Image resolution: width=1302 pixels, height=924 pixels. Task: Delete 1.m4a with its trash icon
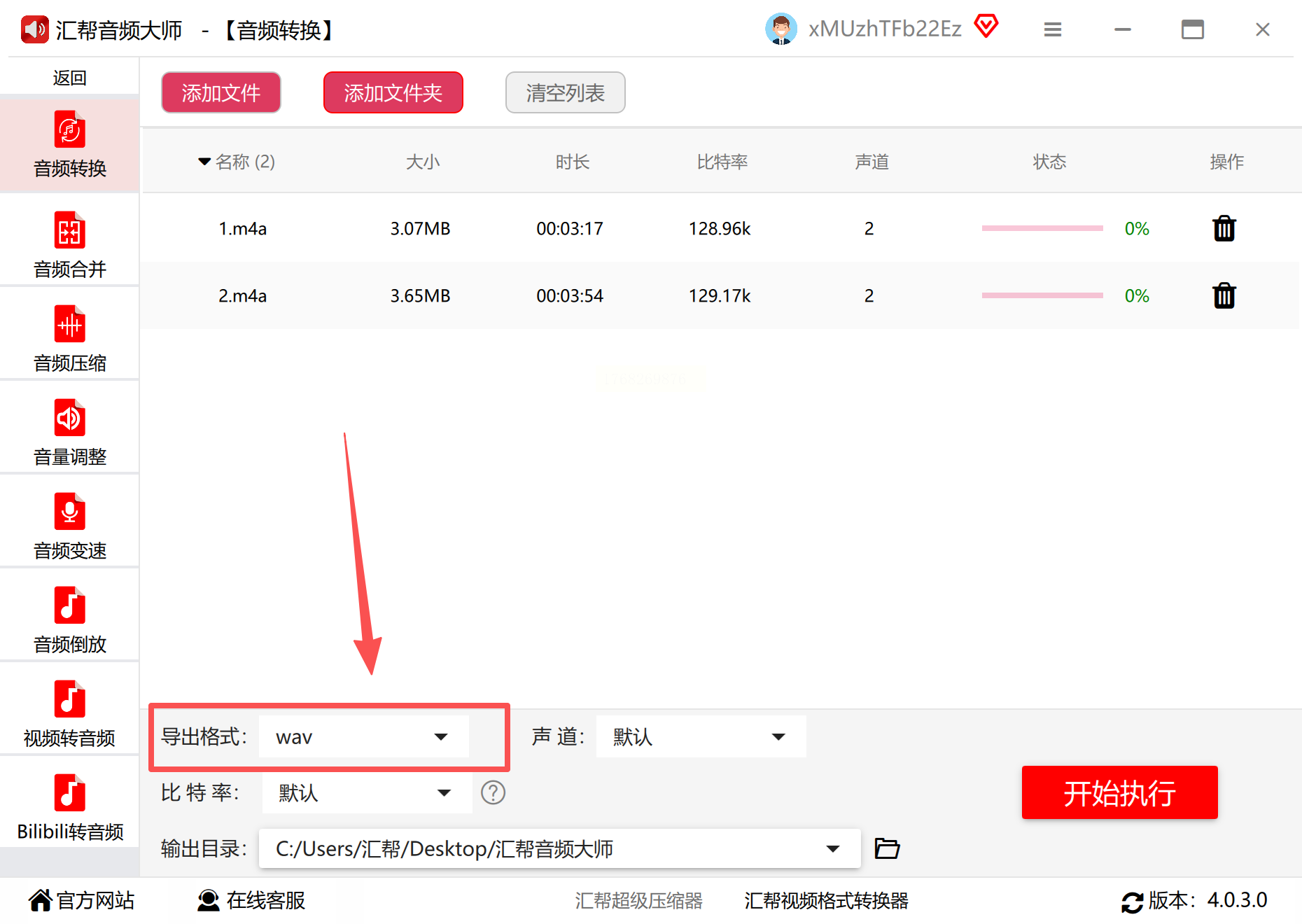[x=1224, y=228]
